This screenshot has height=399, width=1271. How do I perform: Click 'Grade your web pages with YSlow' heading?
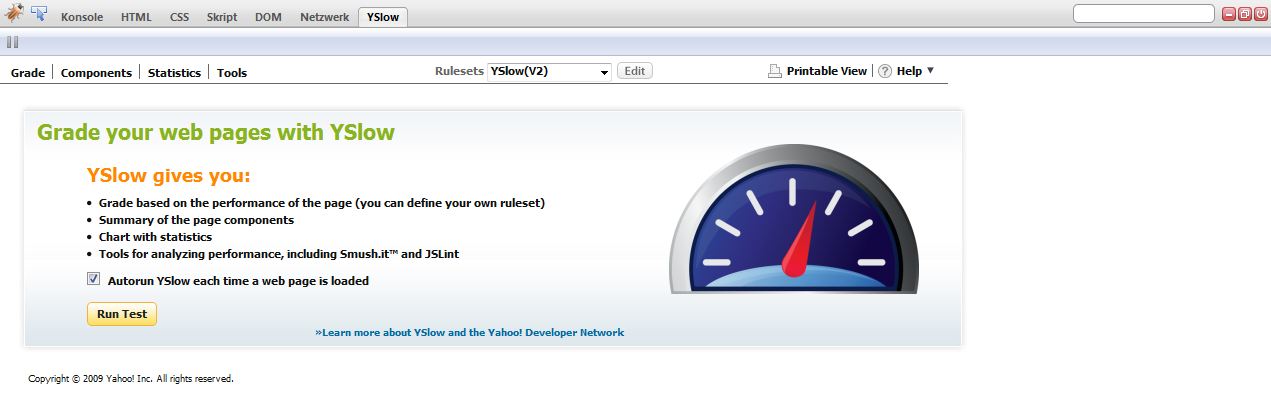216,133
